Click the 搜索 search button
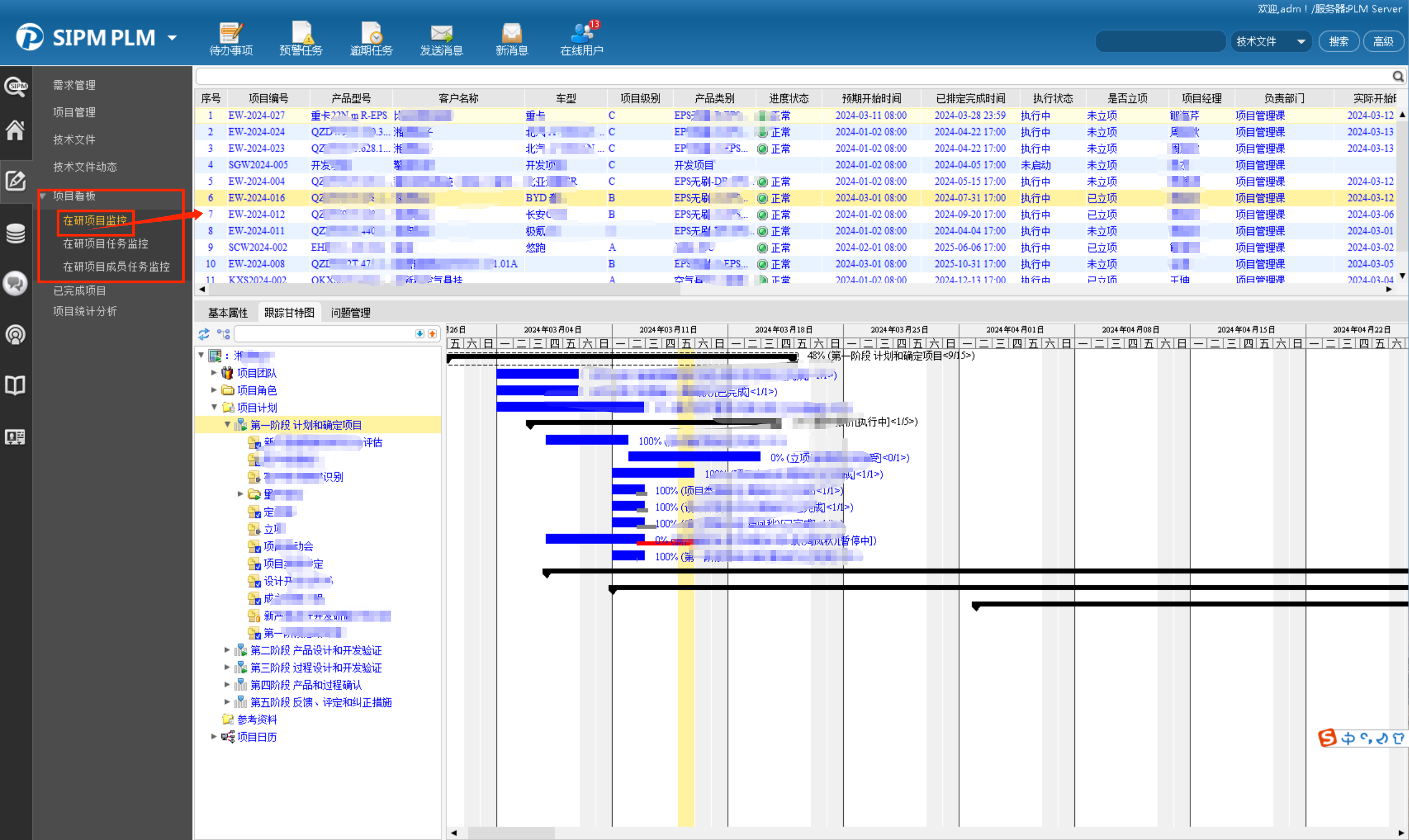This screenshot has width=1409, height=840. (1338, 41)
